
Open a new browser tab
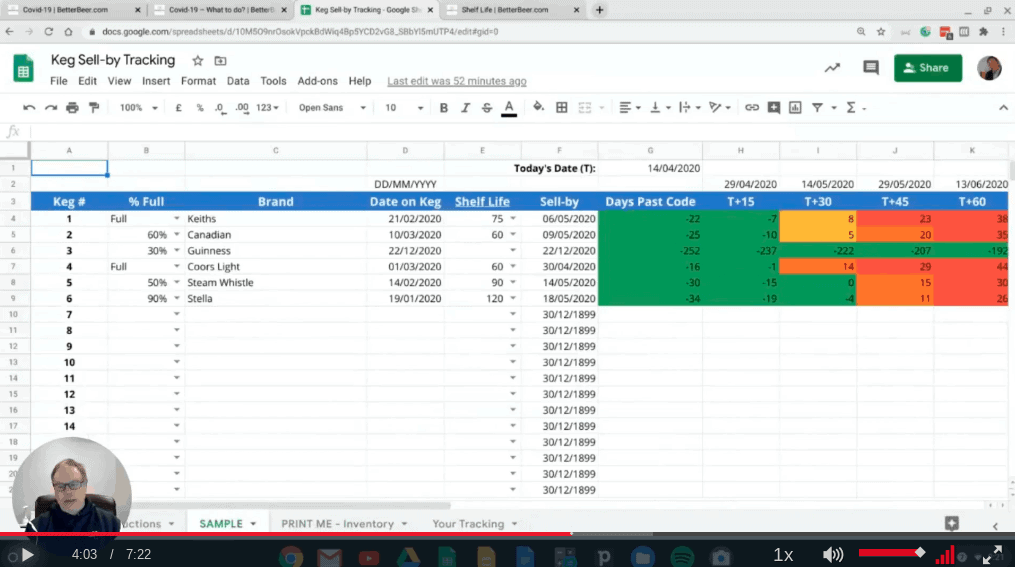599,10
